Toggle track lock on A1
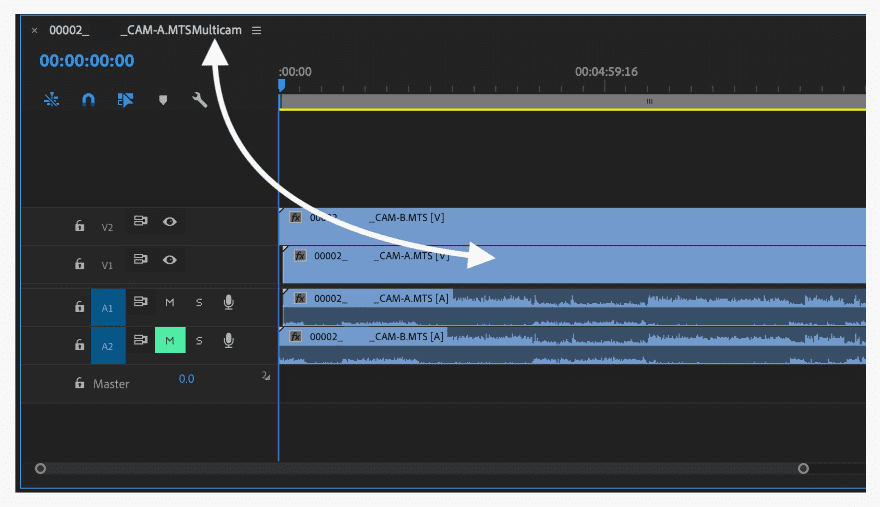The width and height of the screenshot is (880, 507). click(x=80, y=307)
